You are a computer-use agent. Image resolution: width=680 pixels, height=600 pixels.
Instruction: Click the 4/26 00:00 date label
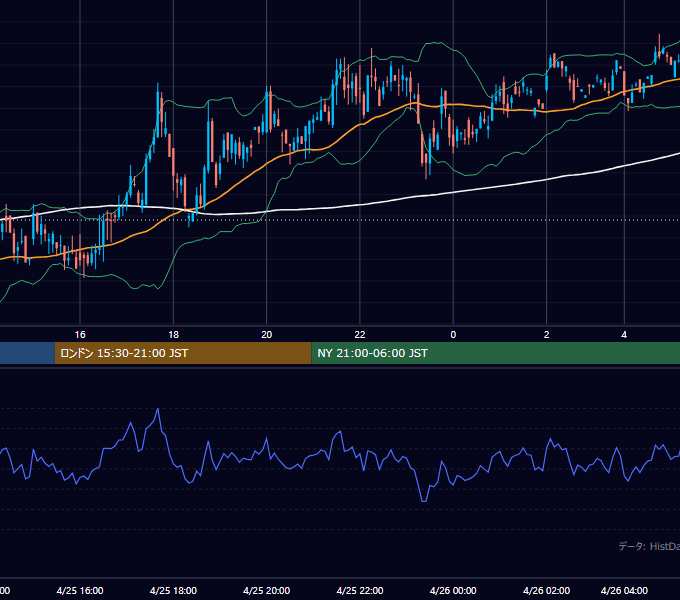click(x=453, y=590)
